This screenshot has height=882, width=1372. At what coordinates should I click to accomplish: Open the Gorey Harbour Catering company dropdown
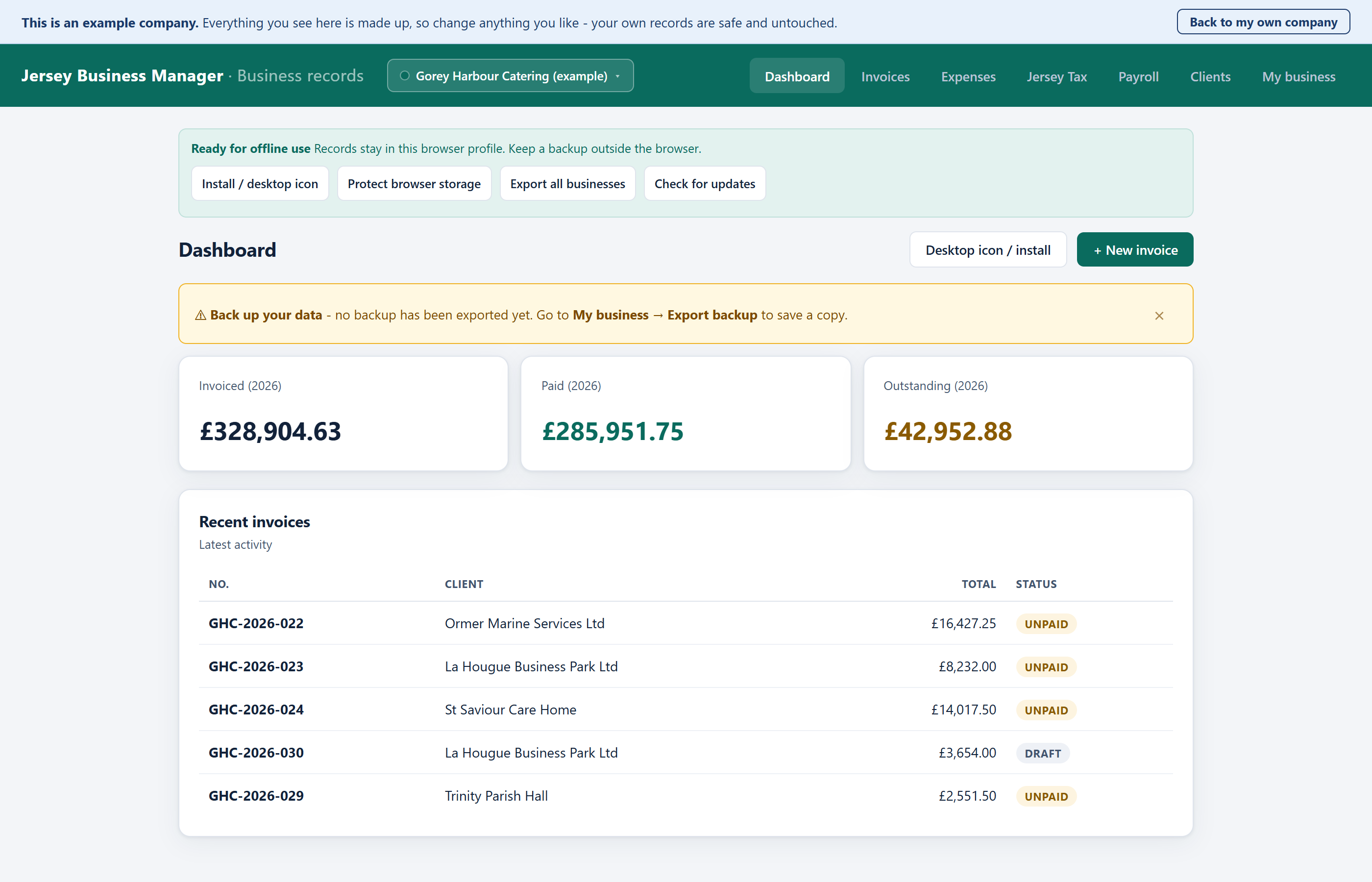(510, 75)
